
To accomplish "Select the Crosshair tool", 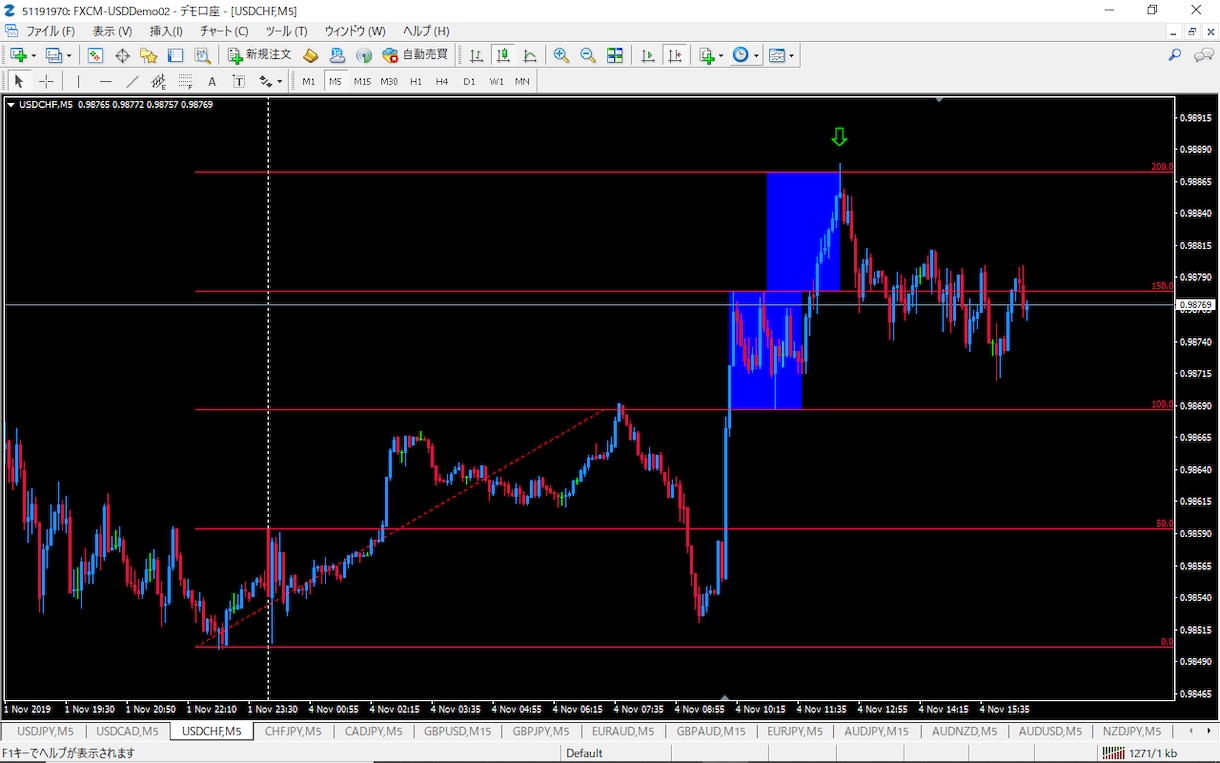I will (46, 82).
